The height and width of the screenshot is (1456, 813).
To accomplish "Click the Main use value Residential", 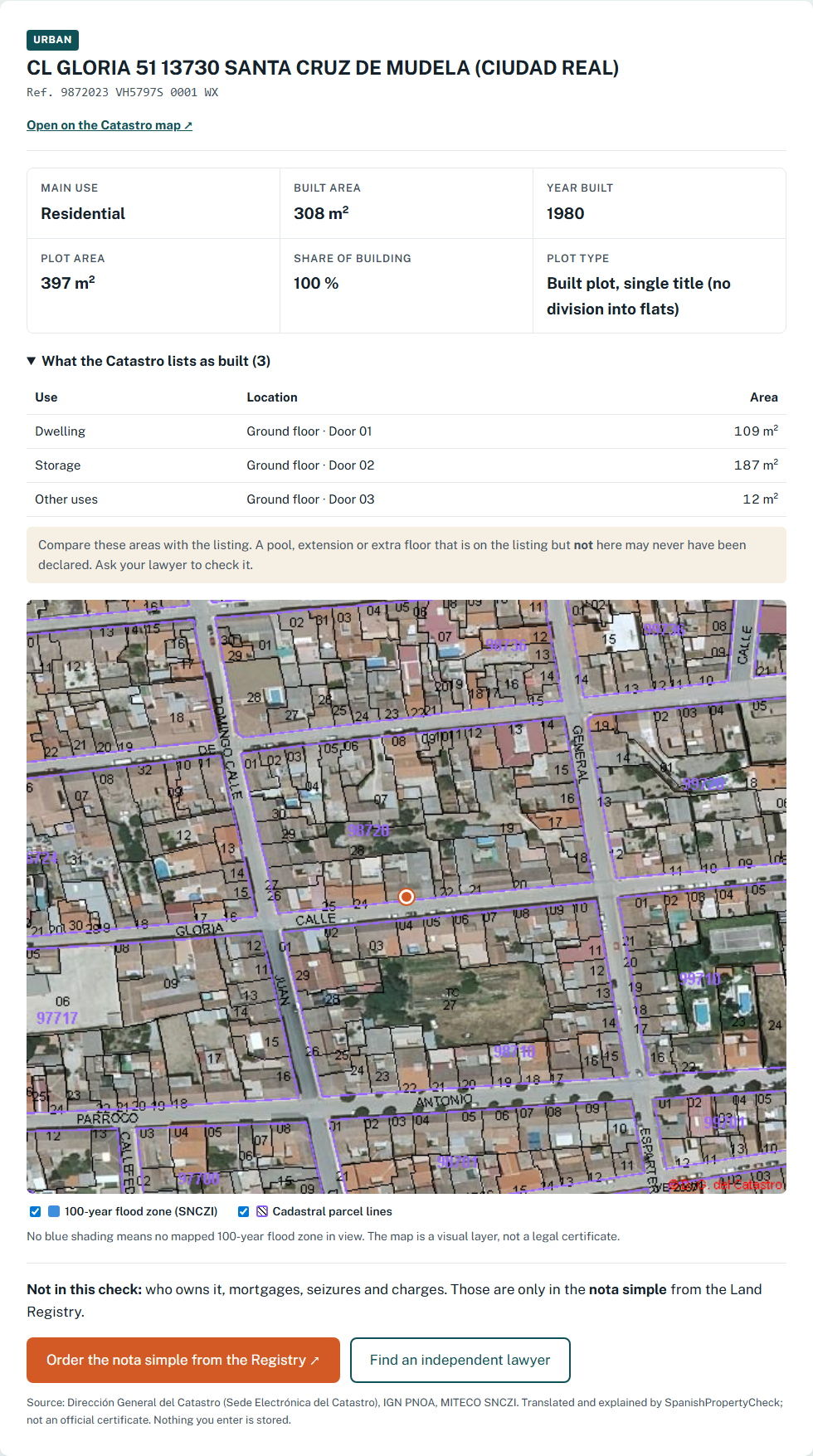I will (x=83, y=213).
